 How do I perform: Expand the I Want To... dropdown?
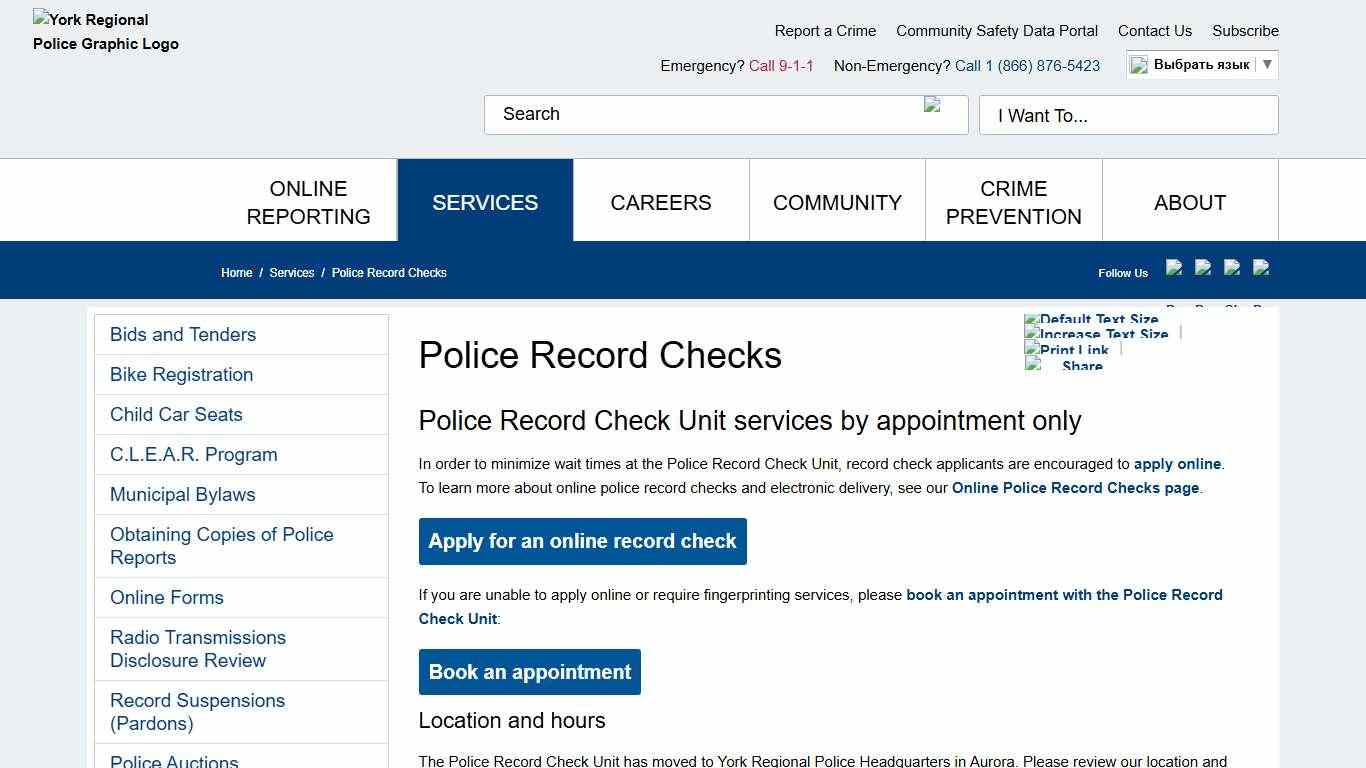(x=1128, y=115)
